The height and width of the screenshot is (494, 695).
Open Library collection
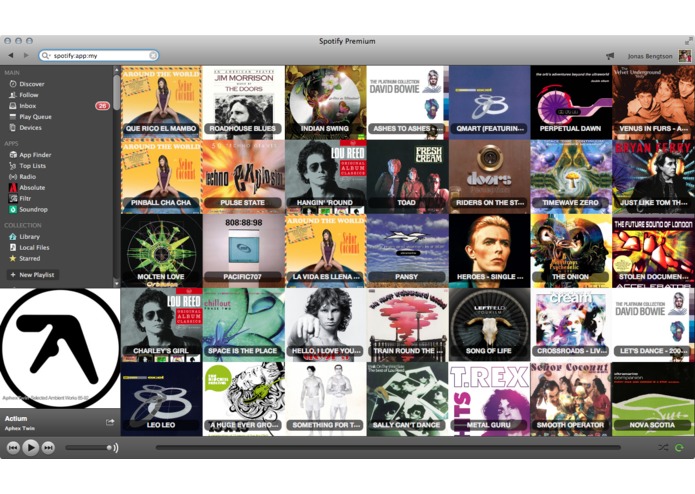[x=29, y=237]
